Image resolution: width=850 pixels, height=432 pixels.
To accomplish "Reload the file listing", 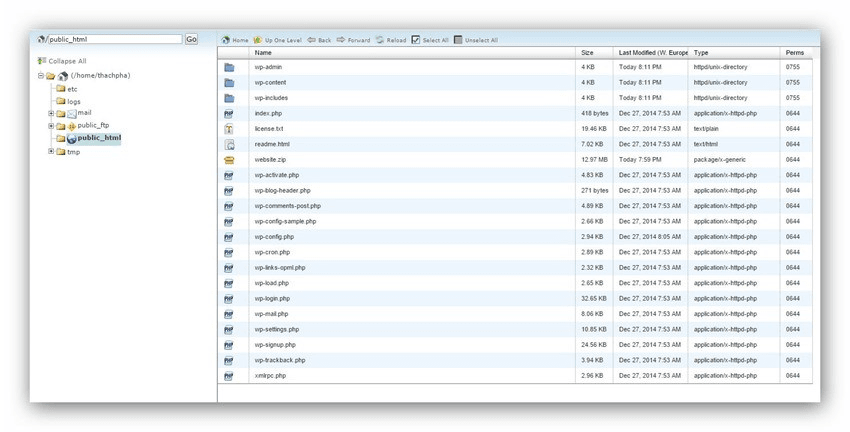I will coord(380,40).
